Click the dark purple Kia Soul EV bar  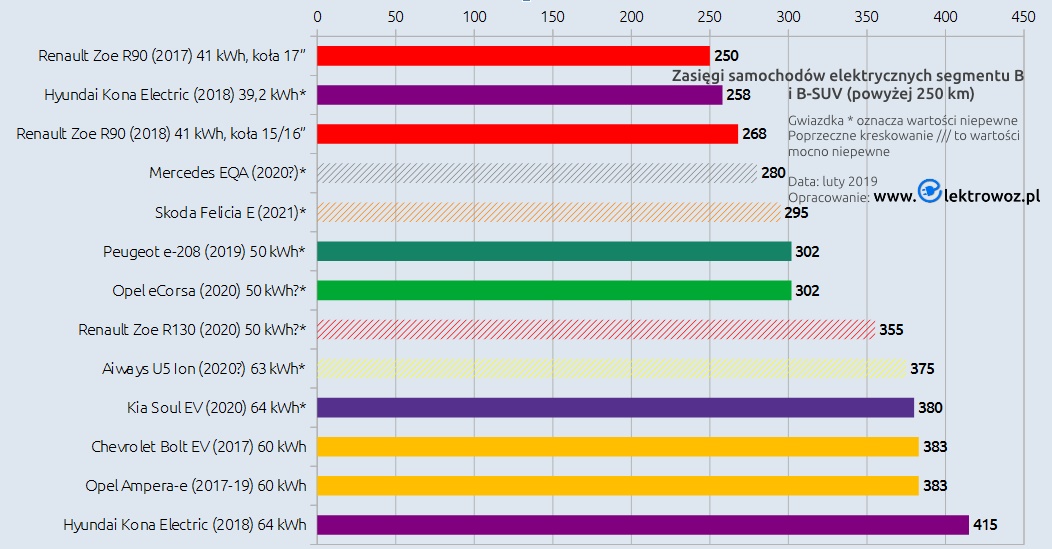coord(615,407)
